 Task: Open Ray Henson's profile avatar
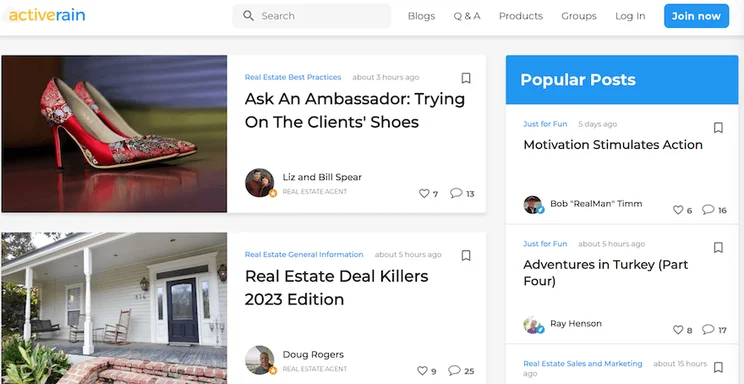click(x=533, y=325)
